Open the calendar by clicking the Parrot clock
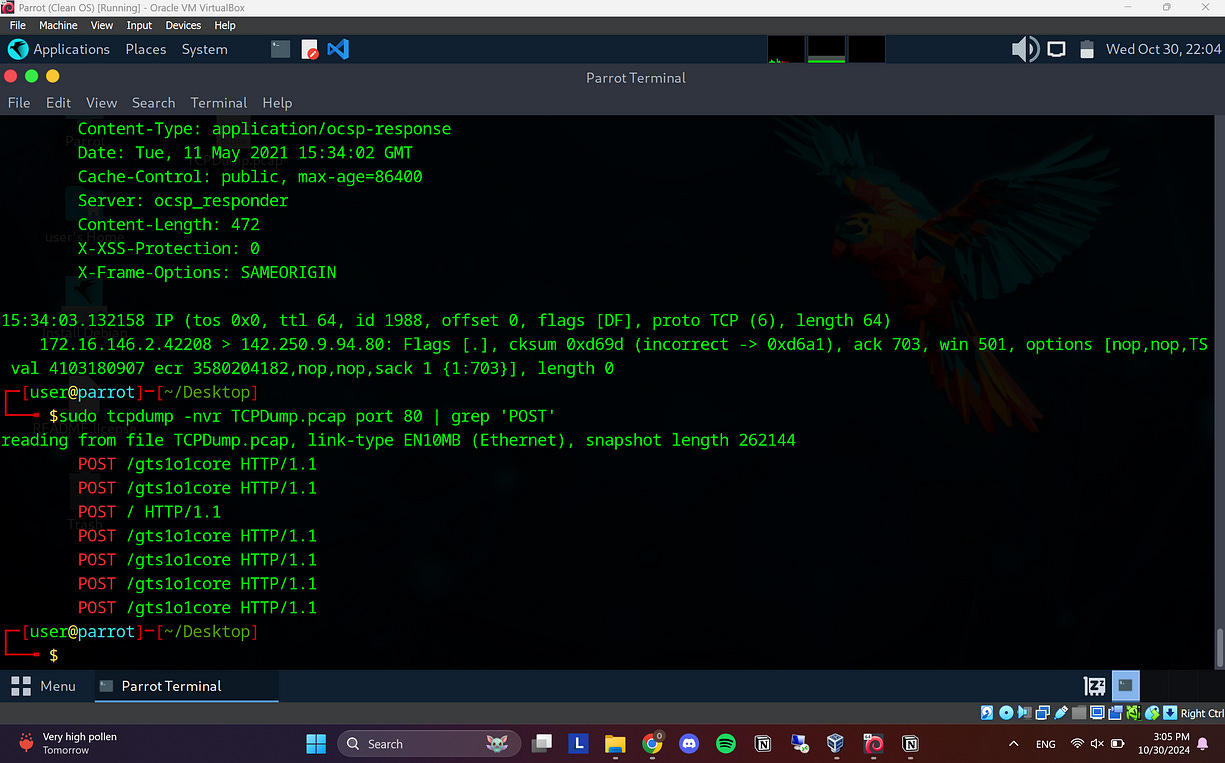Image resolution: width=1225 pixels, height=763 pixels. point(1163,48)
